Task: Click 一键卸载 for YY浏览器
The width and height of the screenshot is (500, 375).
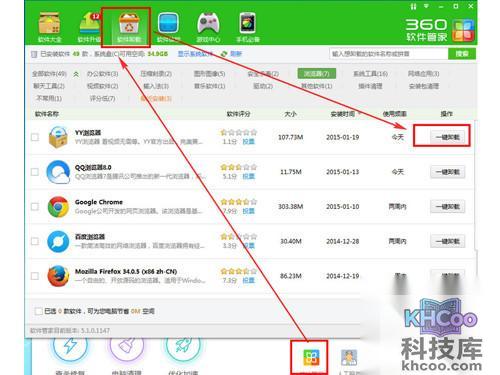Action: (x=448, y=137)
